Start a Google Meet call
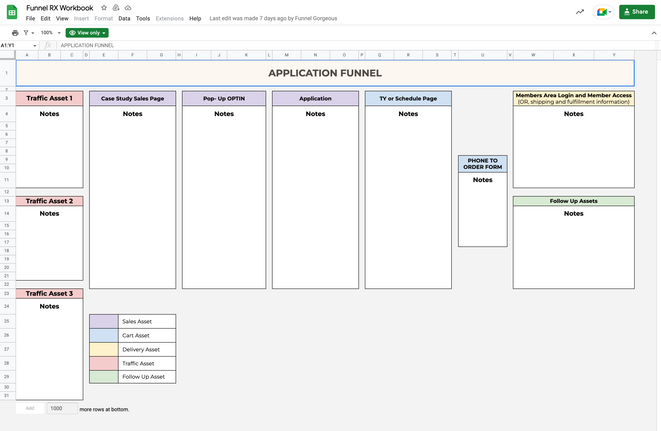This screenshot has width=661, height=431. click(x=603, y=12)
